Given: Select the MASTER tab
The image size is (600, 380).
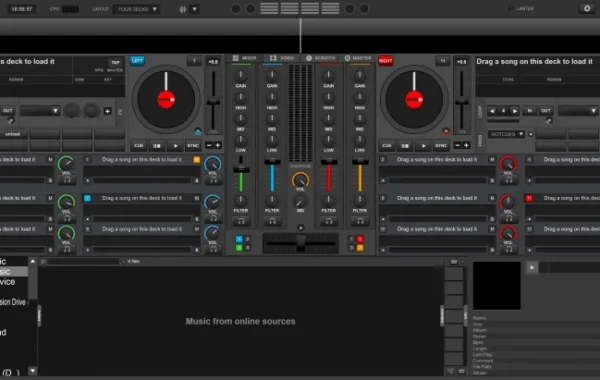Looking at the screenshot, I should [358, 58].
